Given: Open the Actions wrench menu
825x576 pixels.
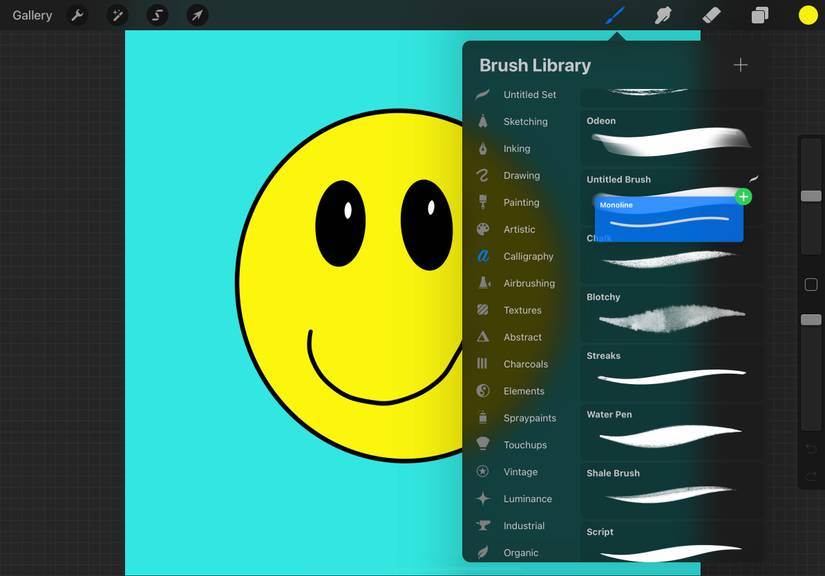Looking at the screenshot, I should tap(77, 15).
